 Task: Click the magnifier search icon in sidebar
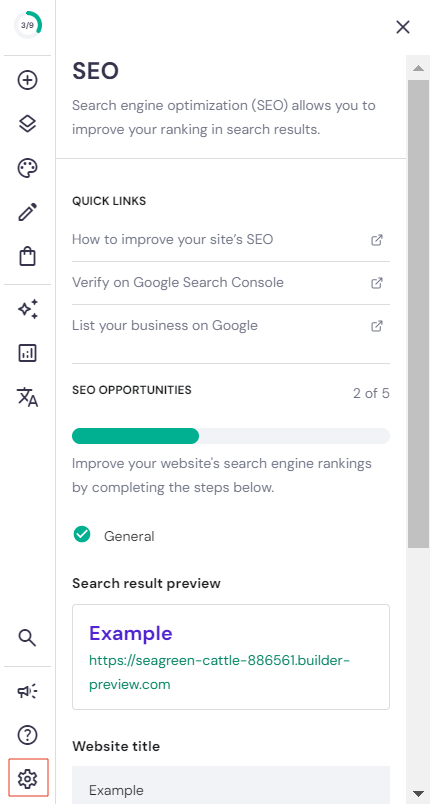pos(28,638)
